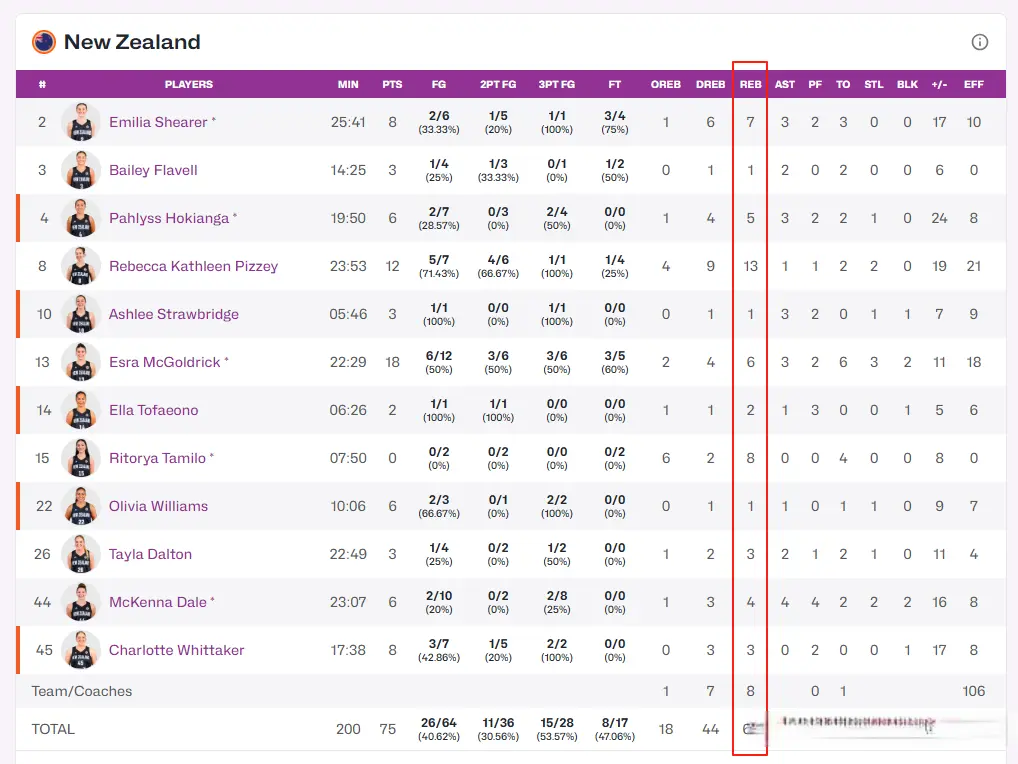Select Esra McGoldrick's headshot thumbnail
The width and height of the screenshot is (1018, 764).
pos(81,362)
